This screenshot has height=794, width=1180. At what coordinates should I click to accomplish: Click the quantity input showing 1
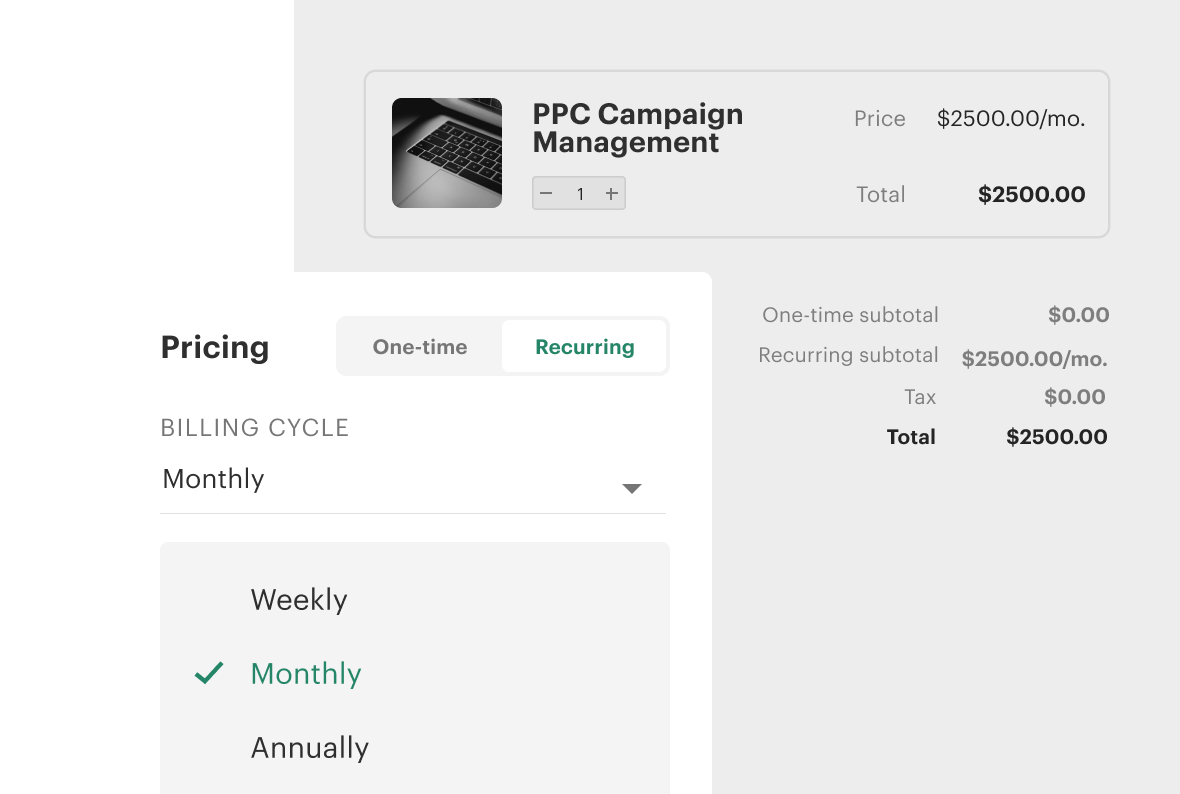[579, 193]
